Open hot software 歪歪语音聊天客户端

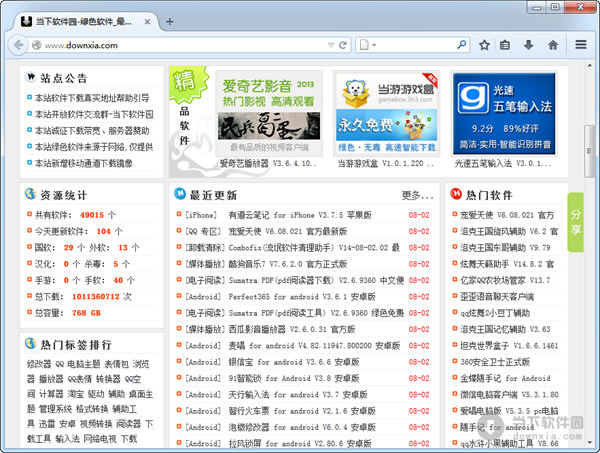point(497,297)
